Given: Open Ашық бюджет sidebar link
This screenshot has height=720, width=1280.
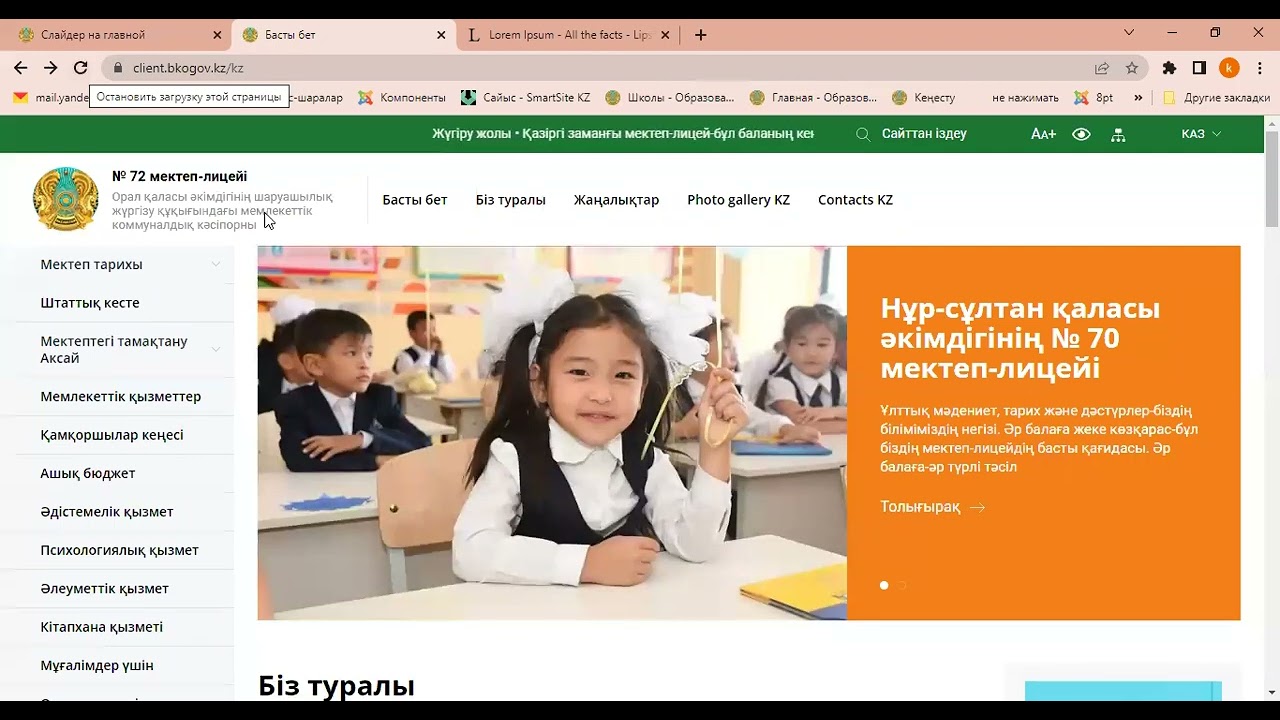Looking at the screenshot, I should [x=88, y=473].
